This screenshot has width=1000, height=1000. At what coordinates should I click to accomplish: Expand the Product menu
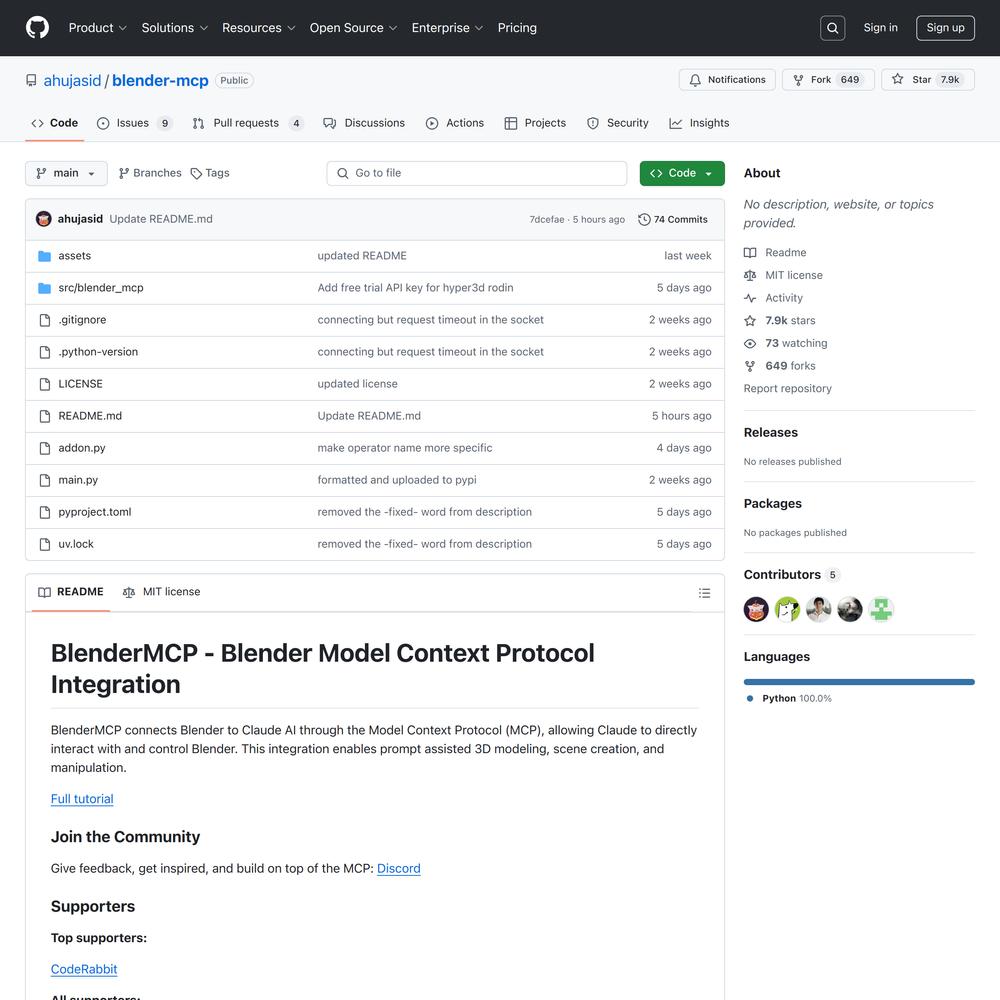point(98,28)
